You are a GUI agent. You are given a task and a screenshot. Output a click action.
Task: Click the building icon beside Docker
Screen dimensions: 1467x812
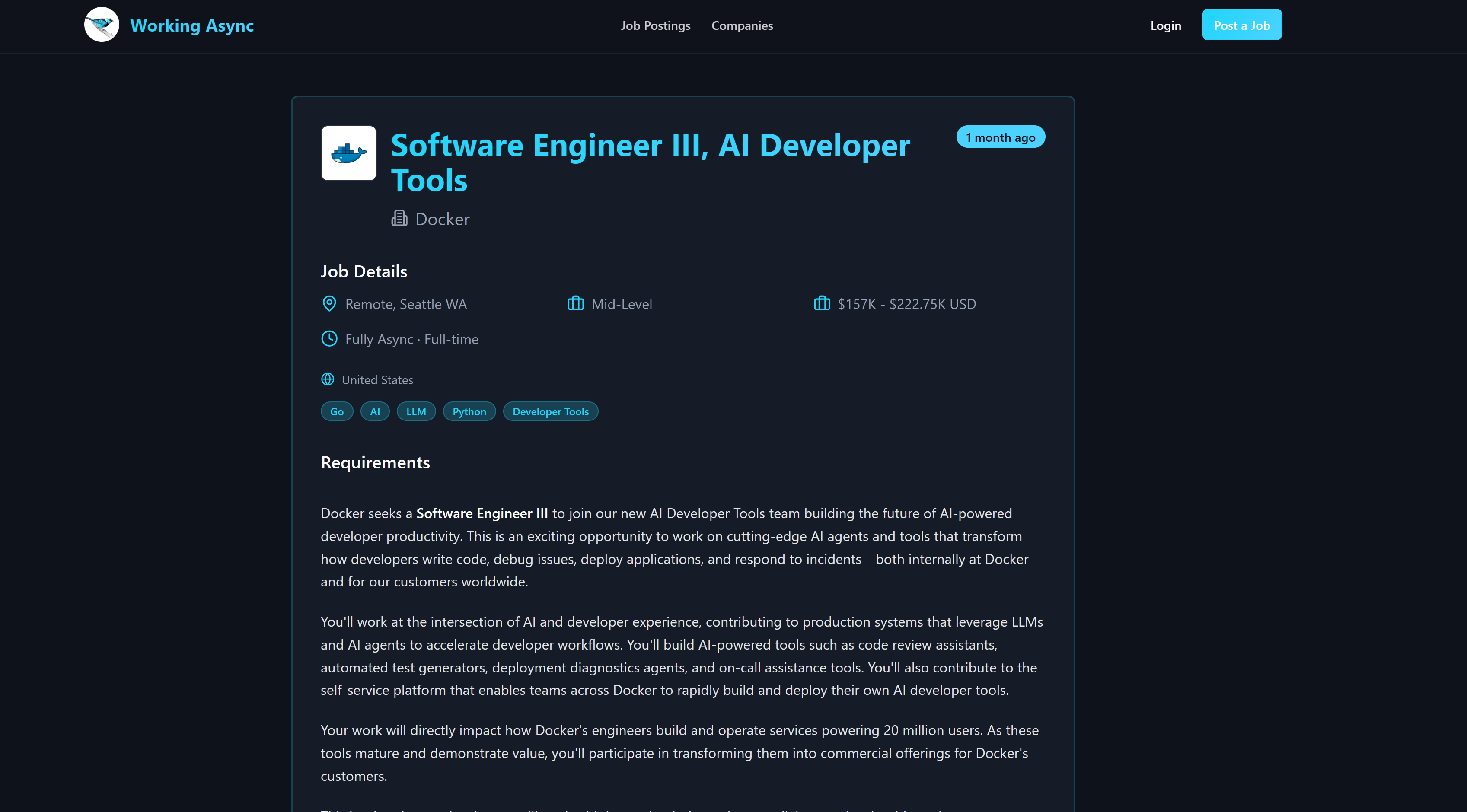click(x=399, y=218)
